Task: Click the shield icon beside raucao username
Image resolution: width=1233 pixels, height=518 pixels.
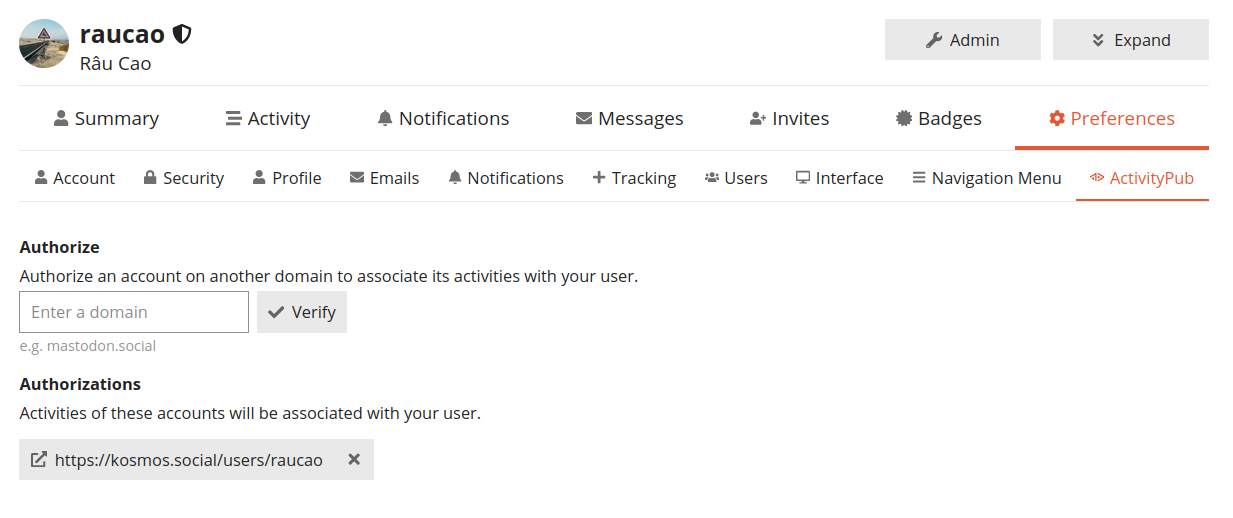Action: (182, 35)
